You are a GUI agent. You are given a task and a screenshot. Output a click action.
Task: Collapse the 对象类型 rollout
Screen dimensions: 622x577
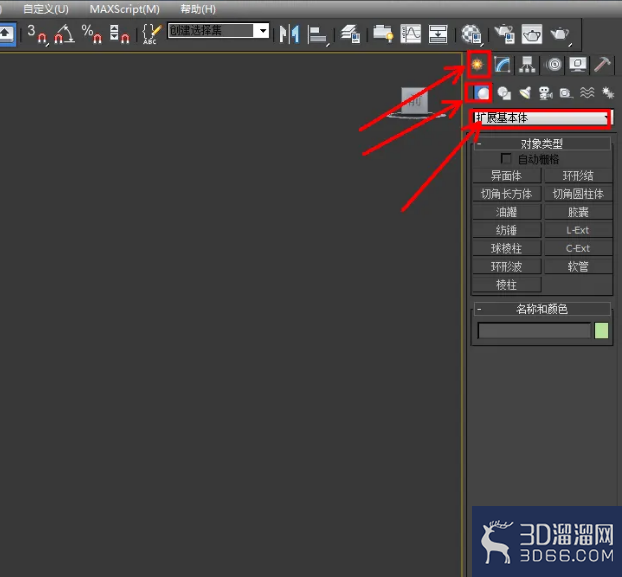(x=542, y=144)
